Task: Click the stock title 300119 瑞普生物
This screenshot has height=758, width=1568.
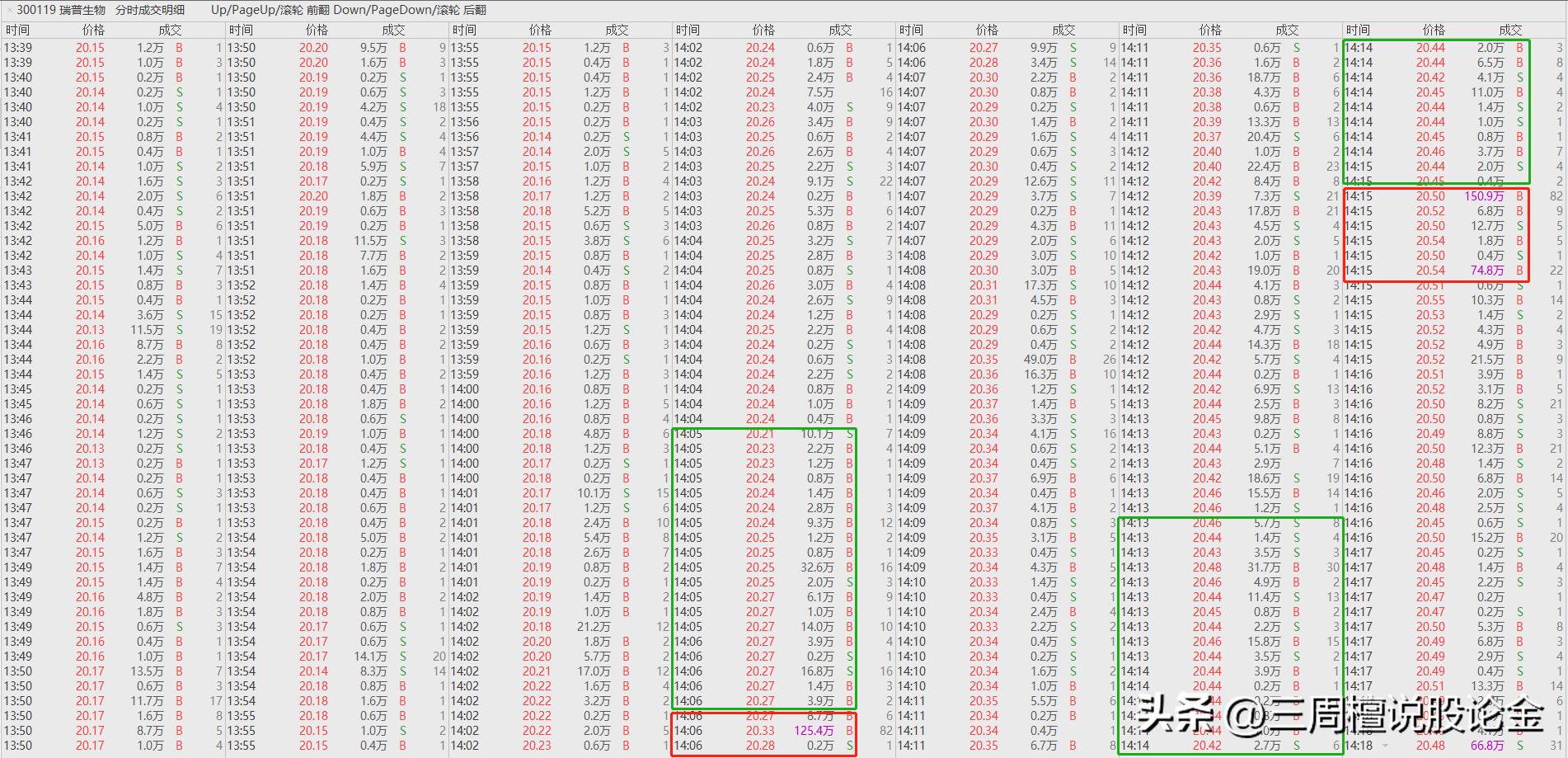Action: click(61, 10)
